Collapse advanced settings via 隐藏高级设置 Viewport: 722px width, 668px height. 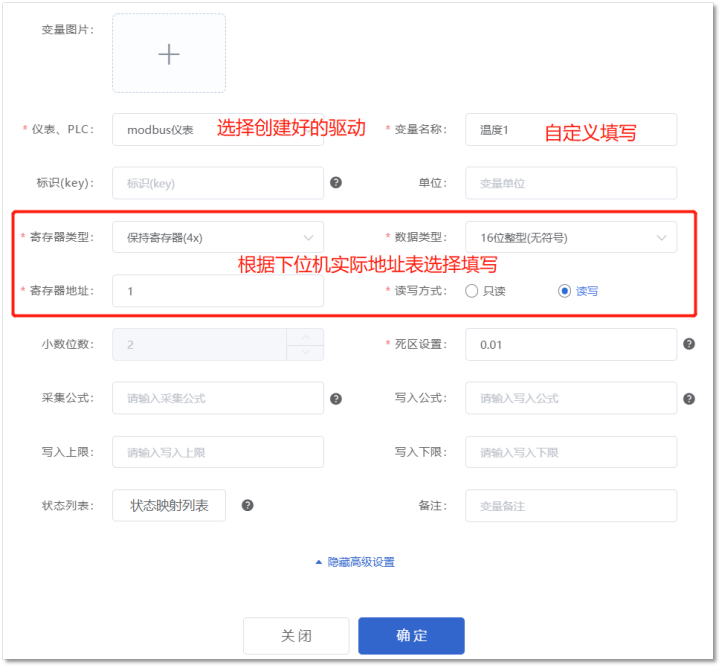[355, 562]
